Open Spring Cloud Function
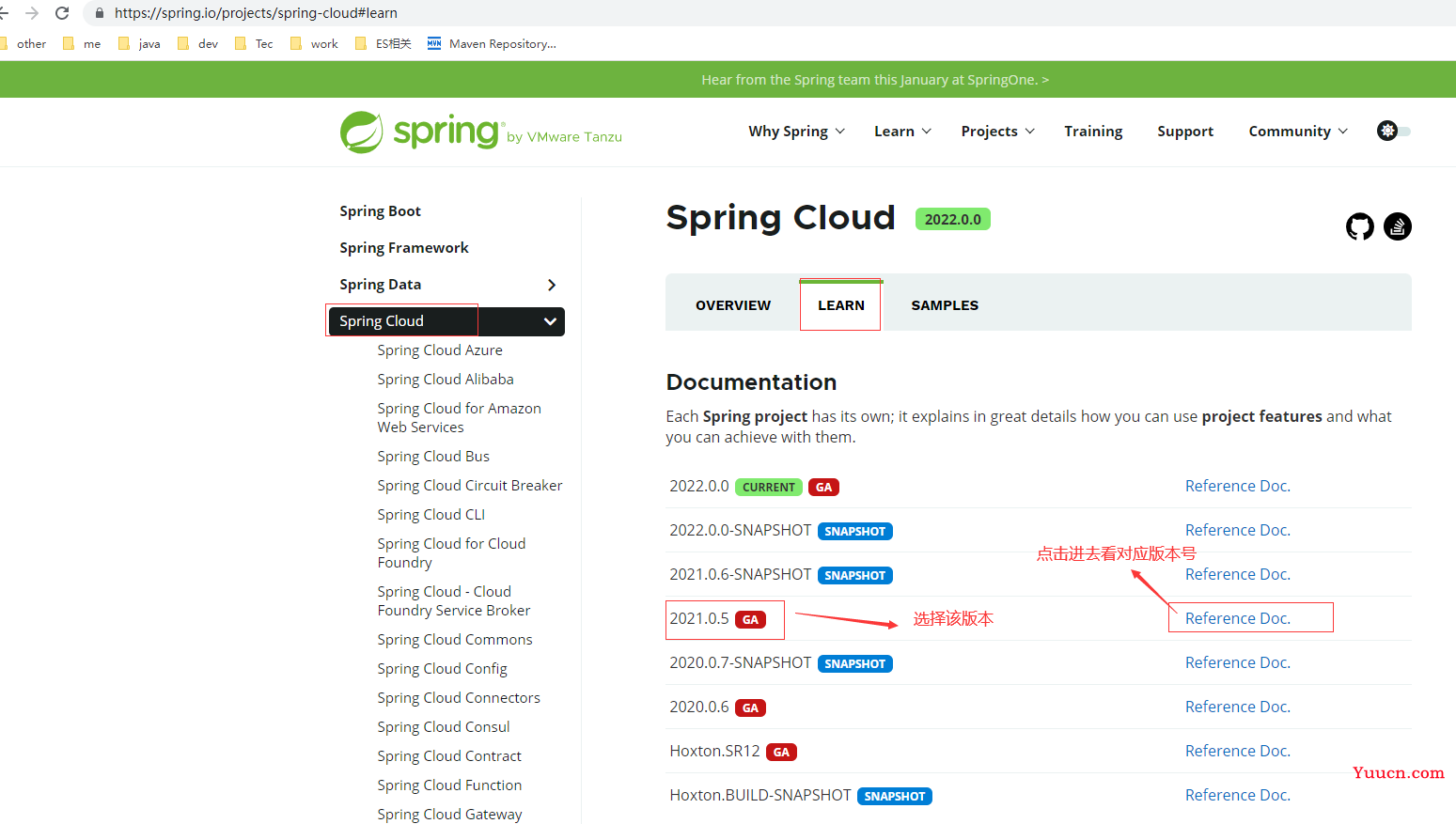Image resolution: width=1456 pixels, height=824 pixels. tap(449, 785)
